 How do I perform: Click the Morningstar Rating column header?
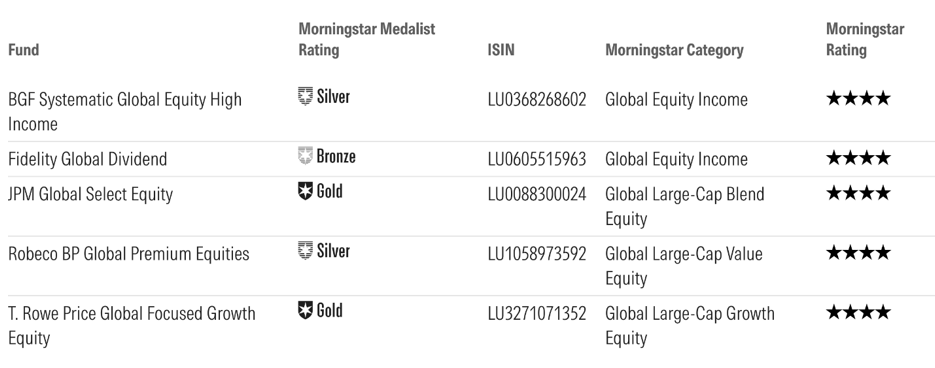(x=865, y=39)
